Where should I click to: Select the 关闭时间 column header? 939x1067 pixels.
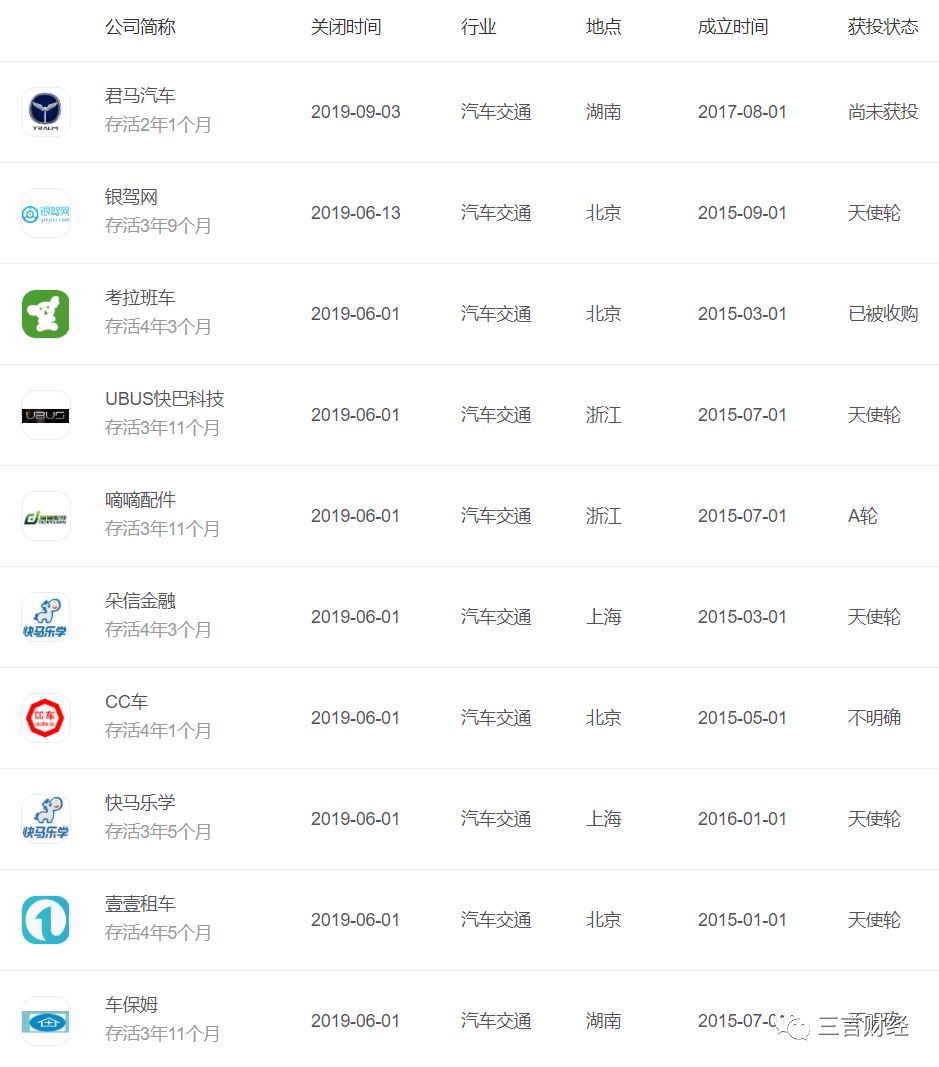click(346, 27)
